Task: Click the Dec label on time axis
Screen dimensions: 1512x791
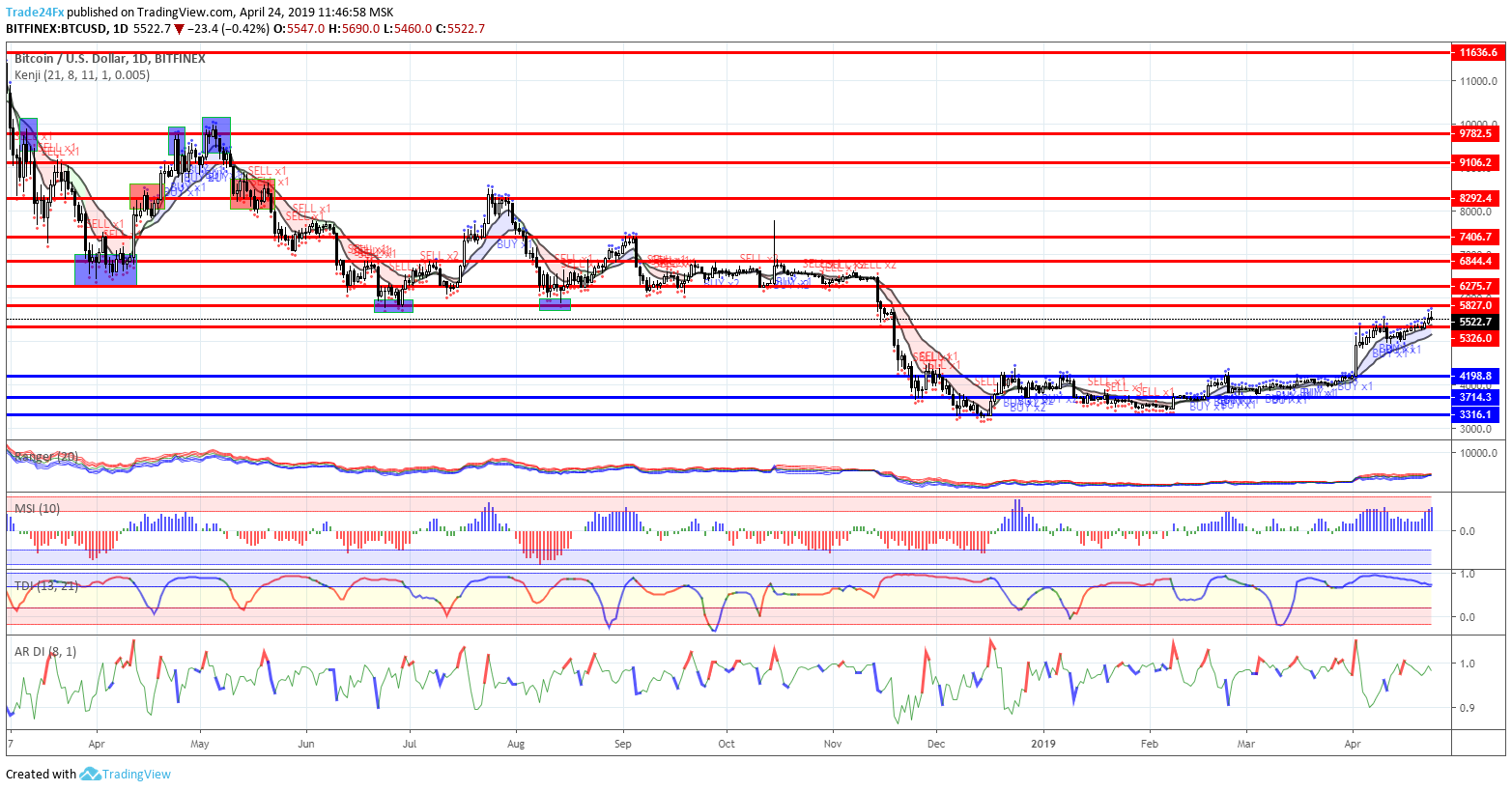Action: [935, 744]
